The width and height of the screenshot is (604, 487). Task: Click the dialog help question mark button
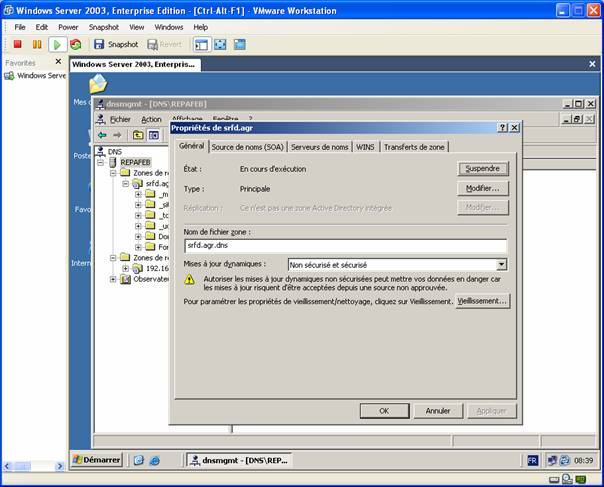(502, 128)
